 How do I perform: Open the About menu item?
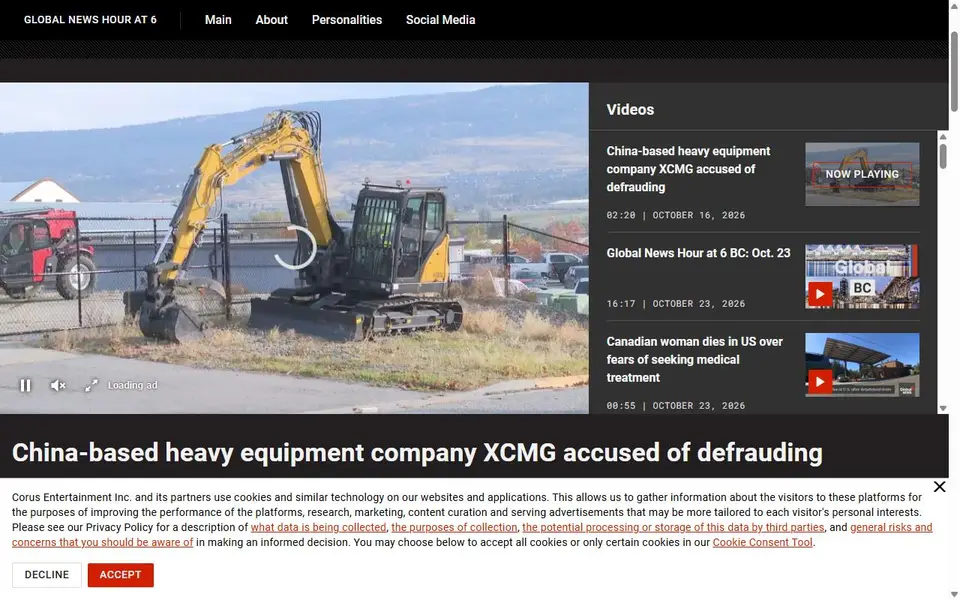tap(271, 20)
